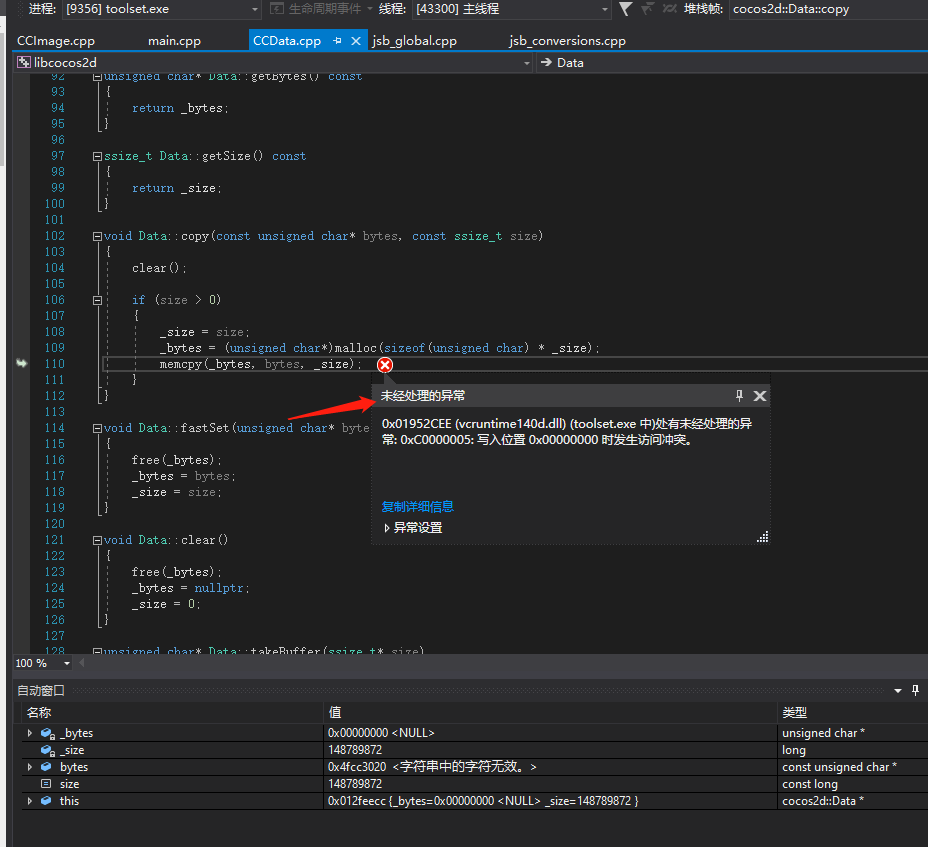Close the unhandled exception popup
Image resolution: width=928 pixels, height=847 pixels.
click(760, 396)
